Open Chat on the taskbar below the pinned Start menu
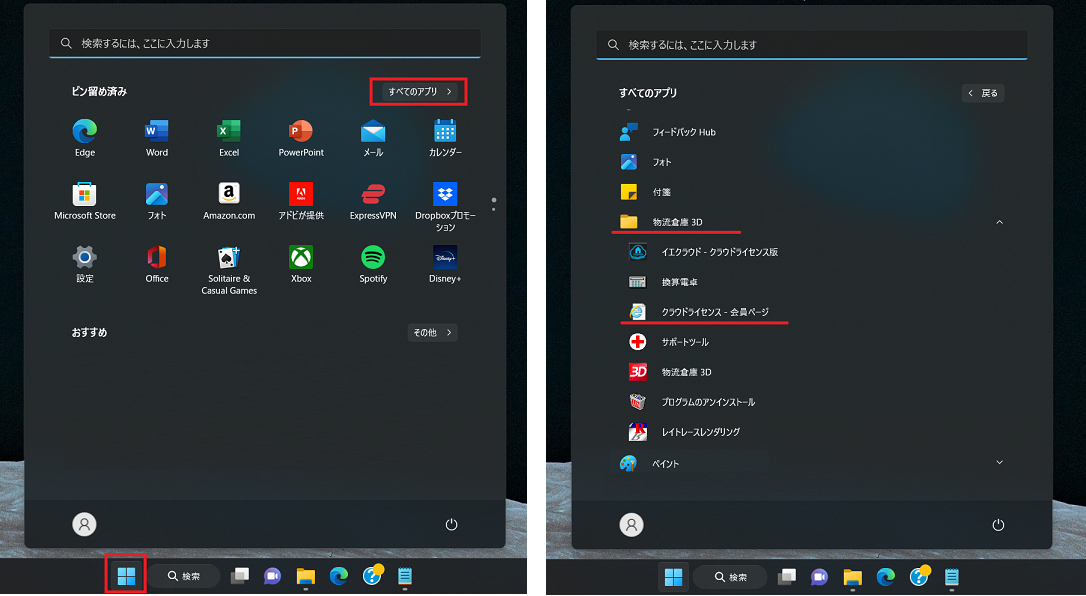This screenshot has height=596, width=1086. click(x=273, y=575)
